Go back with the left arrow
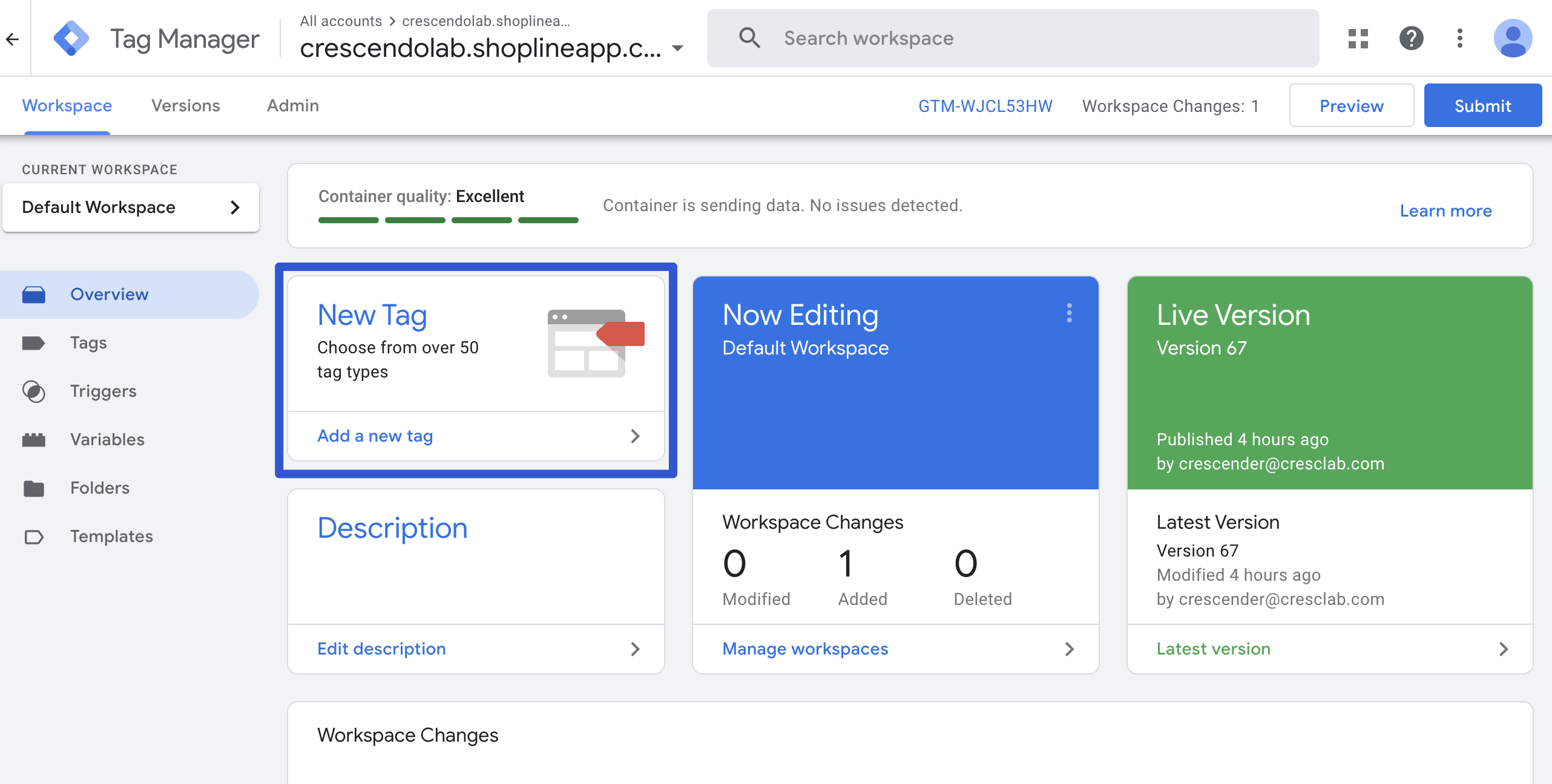1552x784 pixels. tap(13, 39)
